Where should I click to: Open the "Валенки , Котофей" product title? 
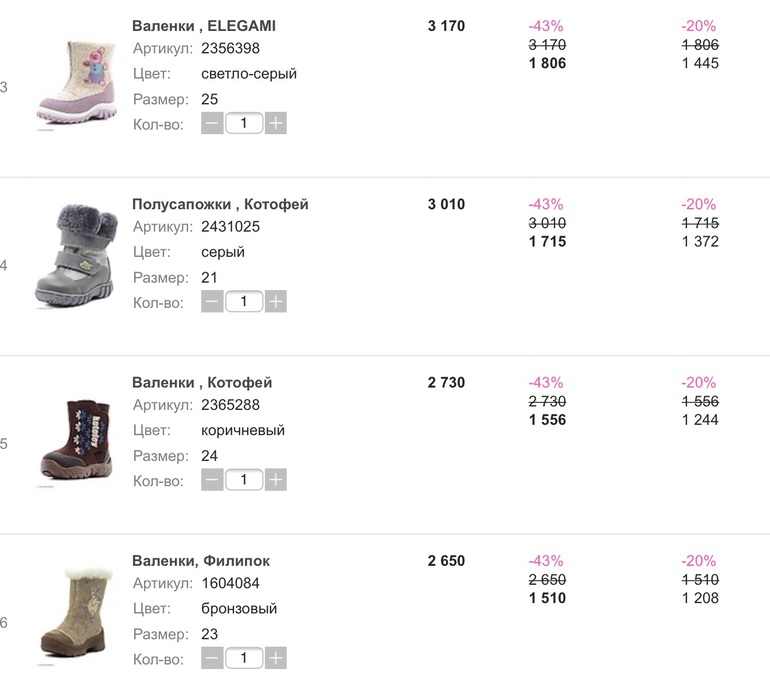point(202,383)
